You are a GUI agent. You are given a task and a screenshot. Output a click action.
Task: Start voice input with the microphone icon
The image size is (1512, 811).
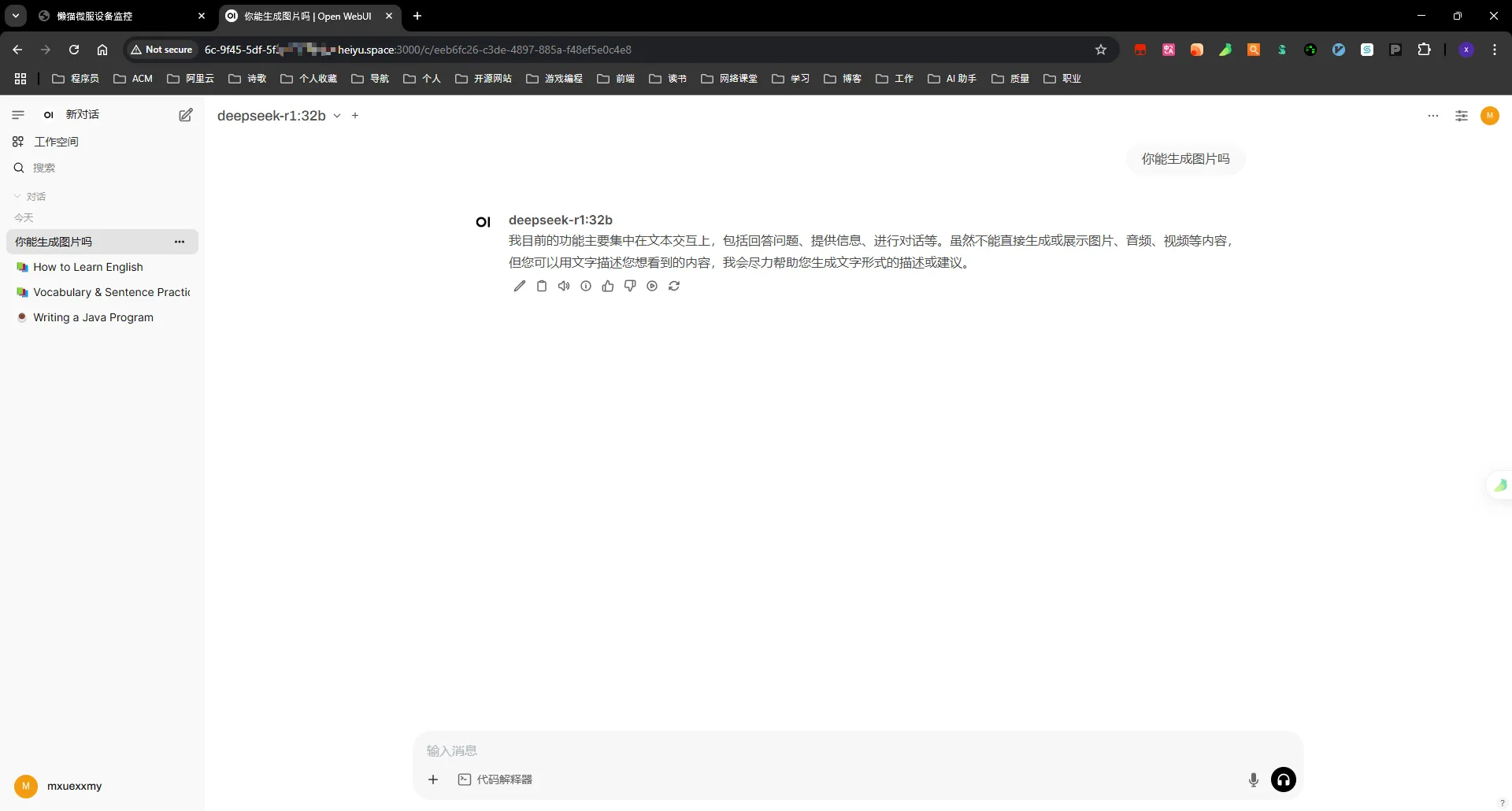(x=1254, y=780)
